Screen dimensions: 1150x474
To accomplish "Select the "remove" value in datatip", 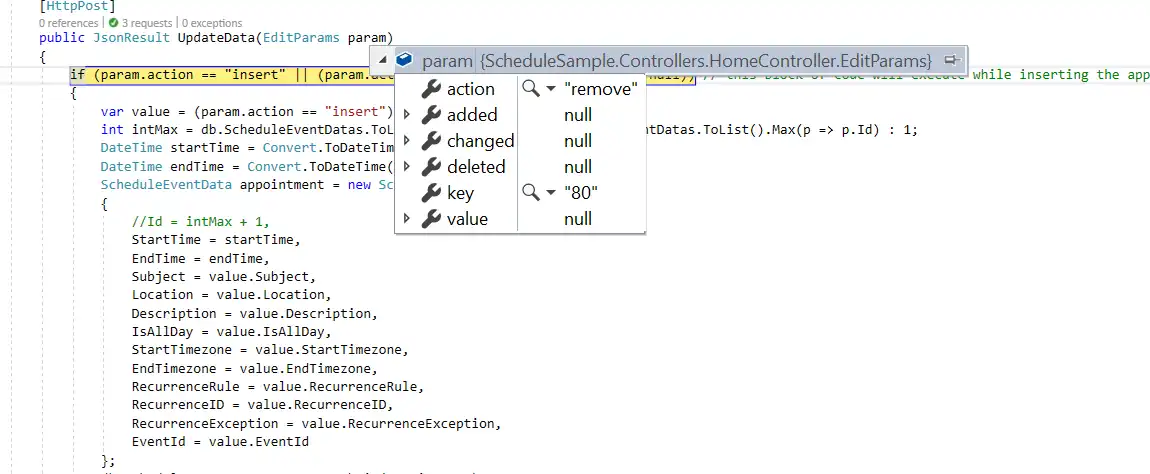I will click(x=601, y=89).
